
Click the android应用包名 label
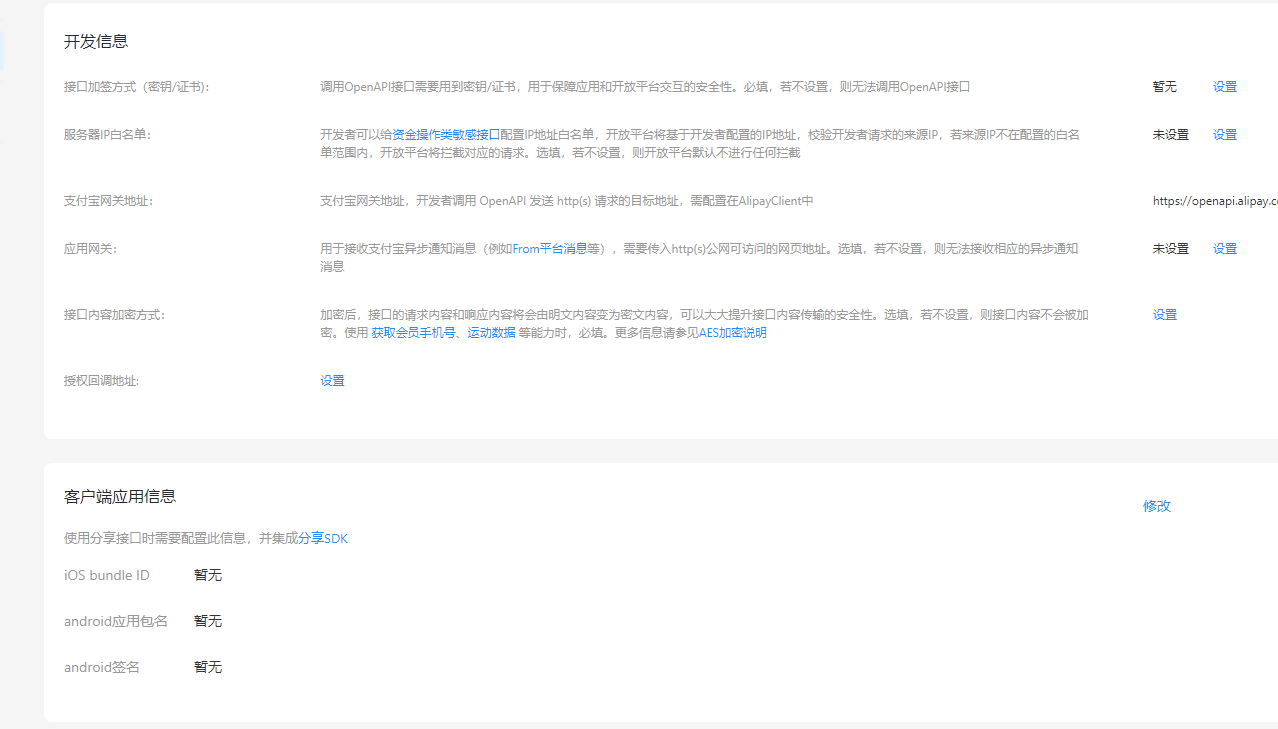click(116, 621)
